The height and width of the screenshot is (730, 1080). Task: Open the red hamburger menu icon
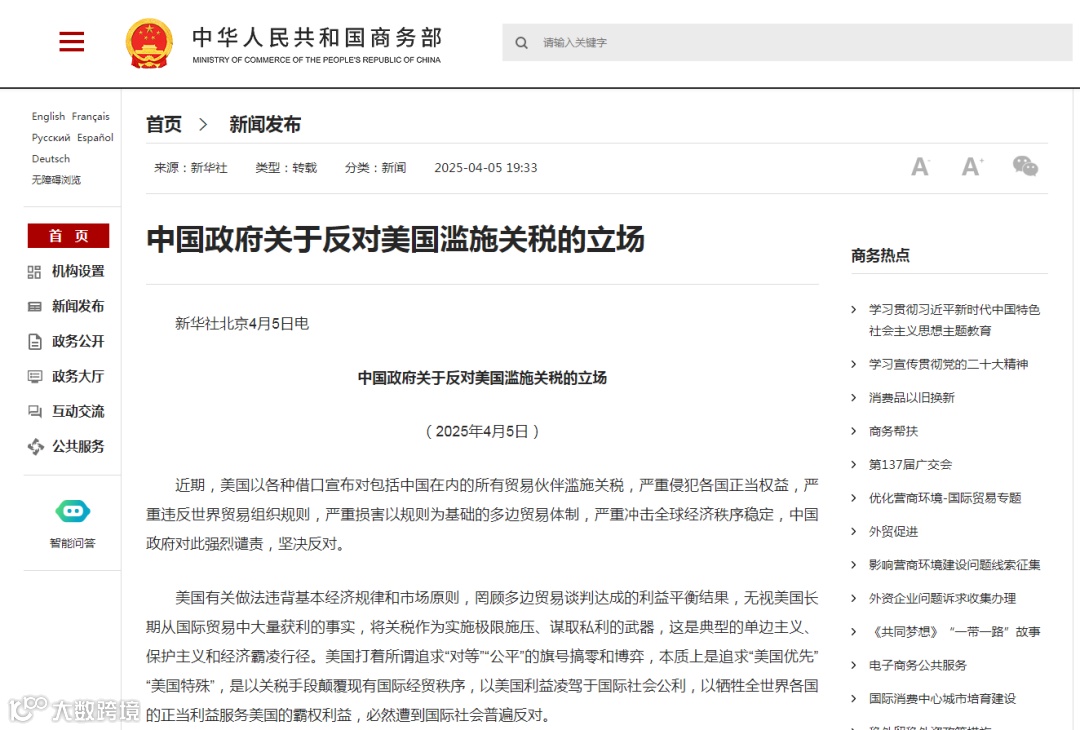[x=72, y=41]
